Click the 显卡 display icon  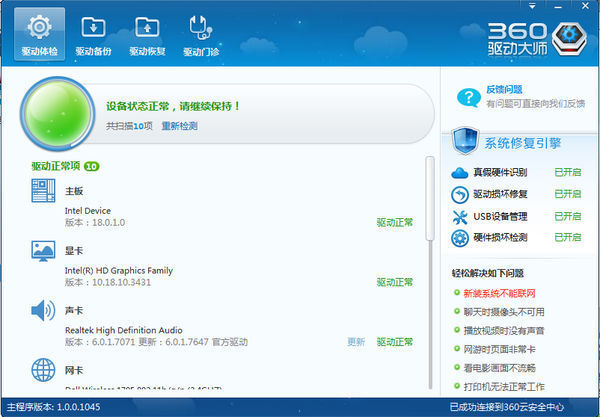point(43,251)
